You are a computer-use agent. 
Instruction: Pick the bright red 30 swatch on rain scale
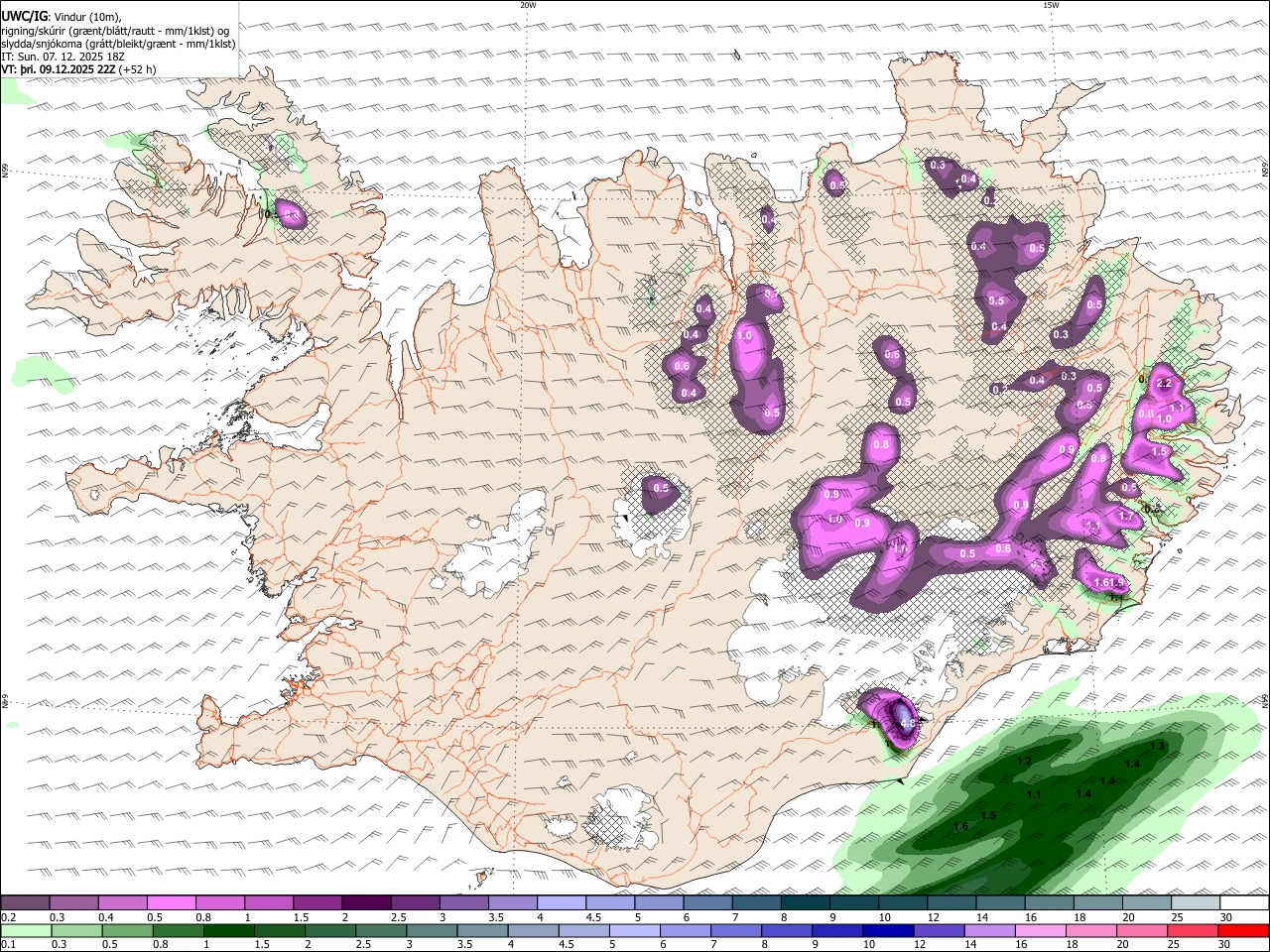click(x=1243, y=931)
